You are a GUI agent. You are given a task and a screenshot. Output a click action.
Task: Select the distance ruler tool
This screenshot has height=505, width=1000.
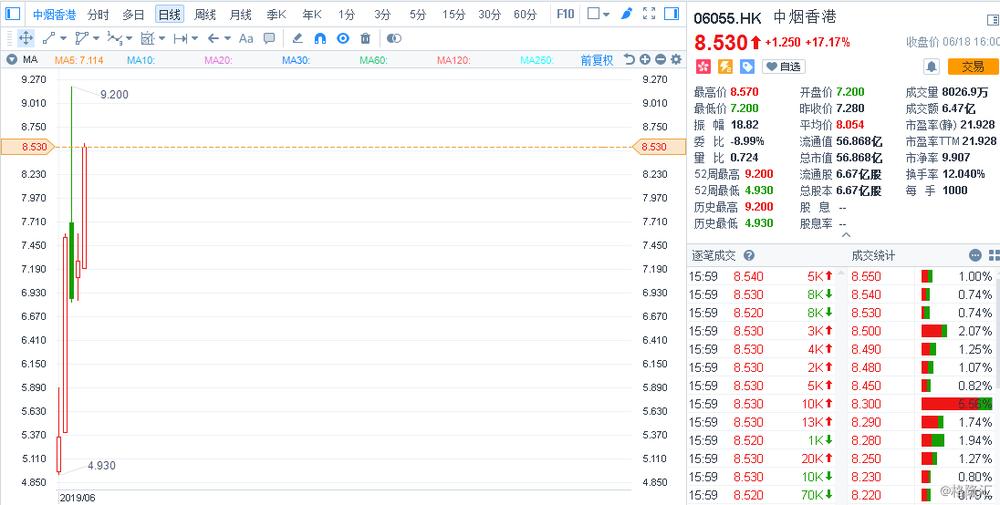[x=180, y=38]
